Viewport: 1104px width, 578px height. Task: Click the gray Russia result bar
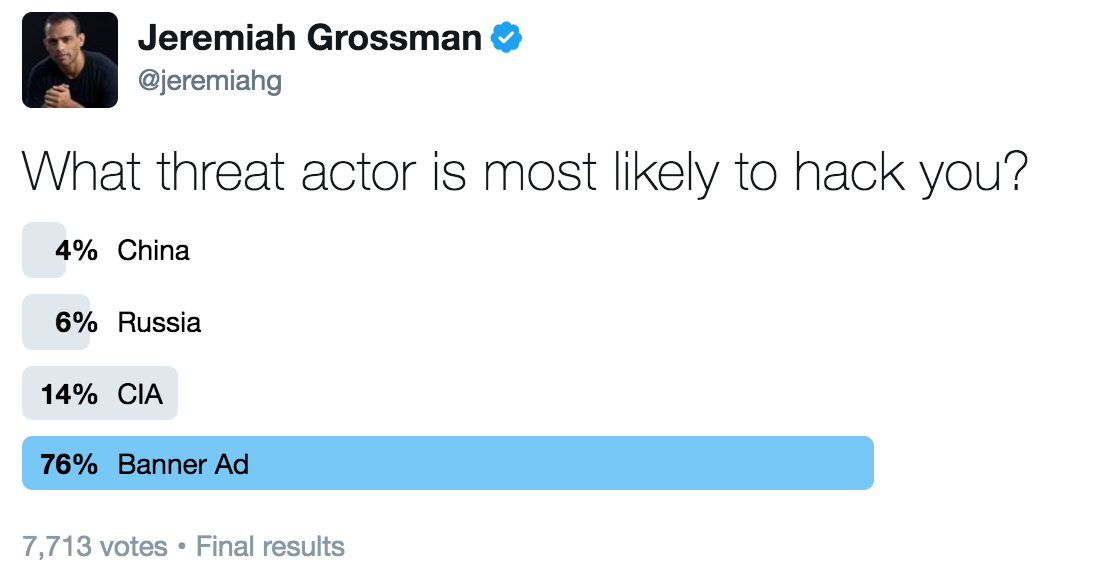coord(36,322)
